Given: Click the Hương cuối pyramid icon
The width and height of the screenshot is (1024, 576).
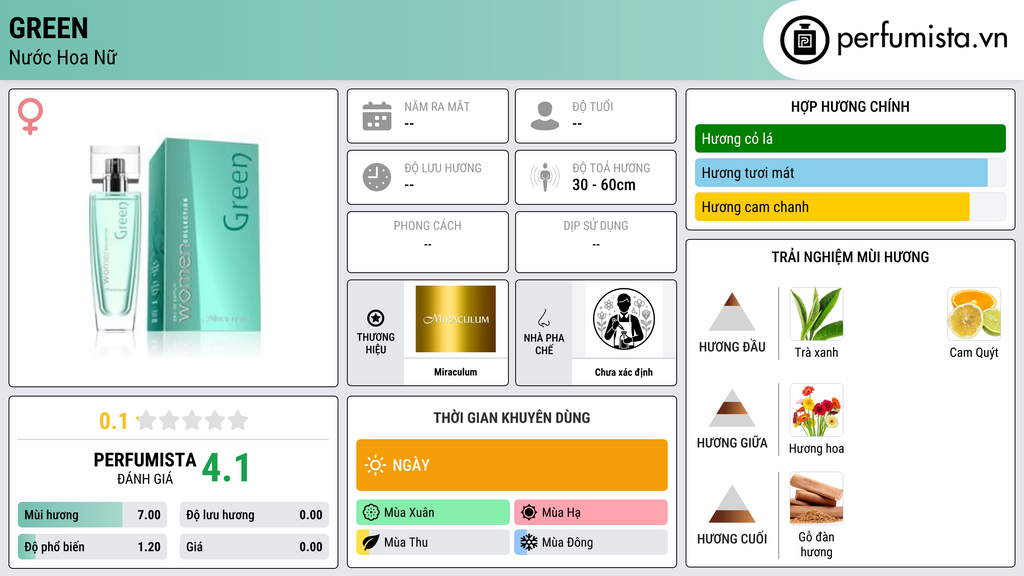Looking at the screenshot, I should pos(732,504).
